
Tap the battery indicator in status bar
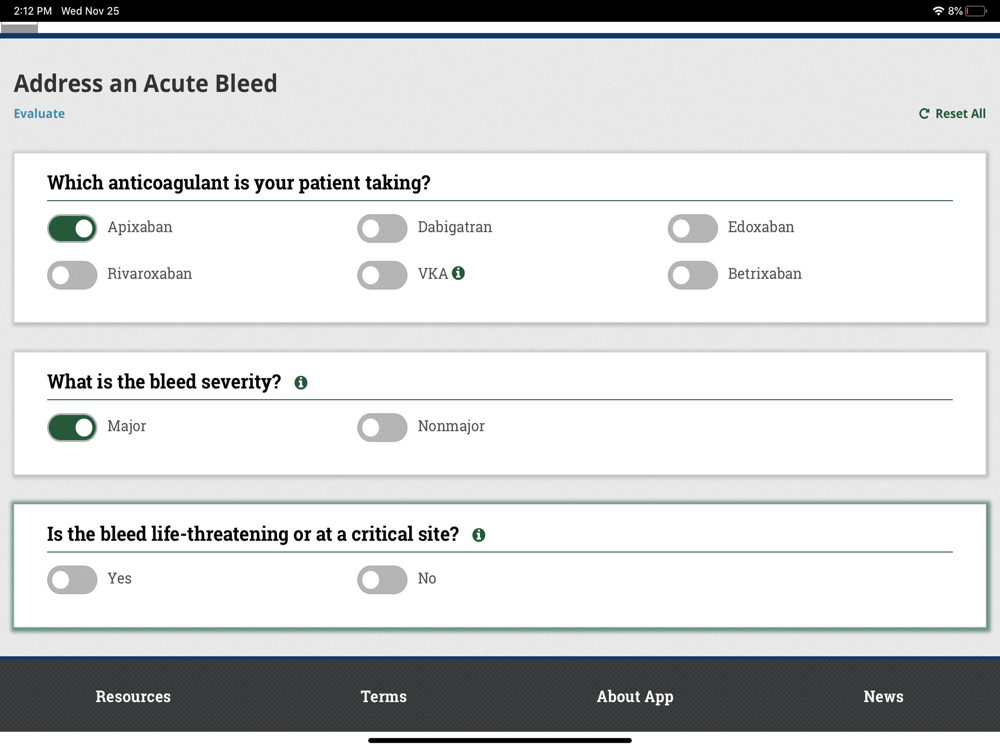(976, 11)
